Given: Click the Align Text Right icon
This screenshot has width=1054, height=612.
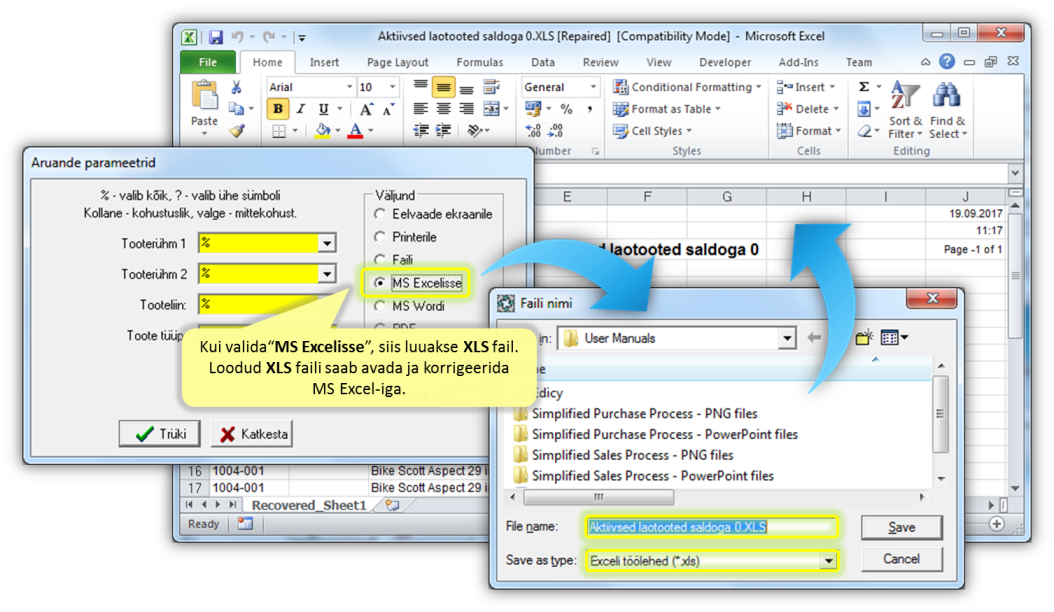Looking at the screenshot, I should (466, 109).
